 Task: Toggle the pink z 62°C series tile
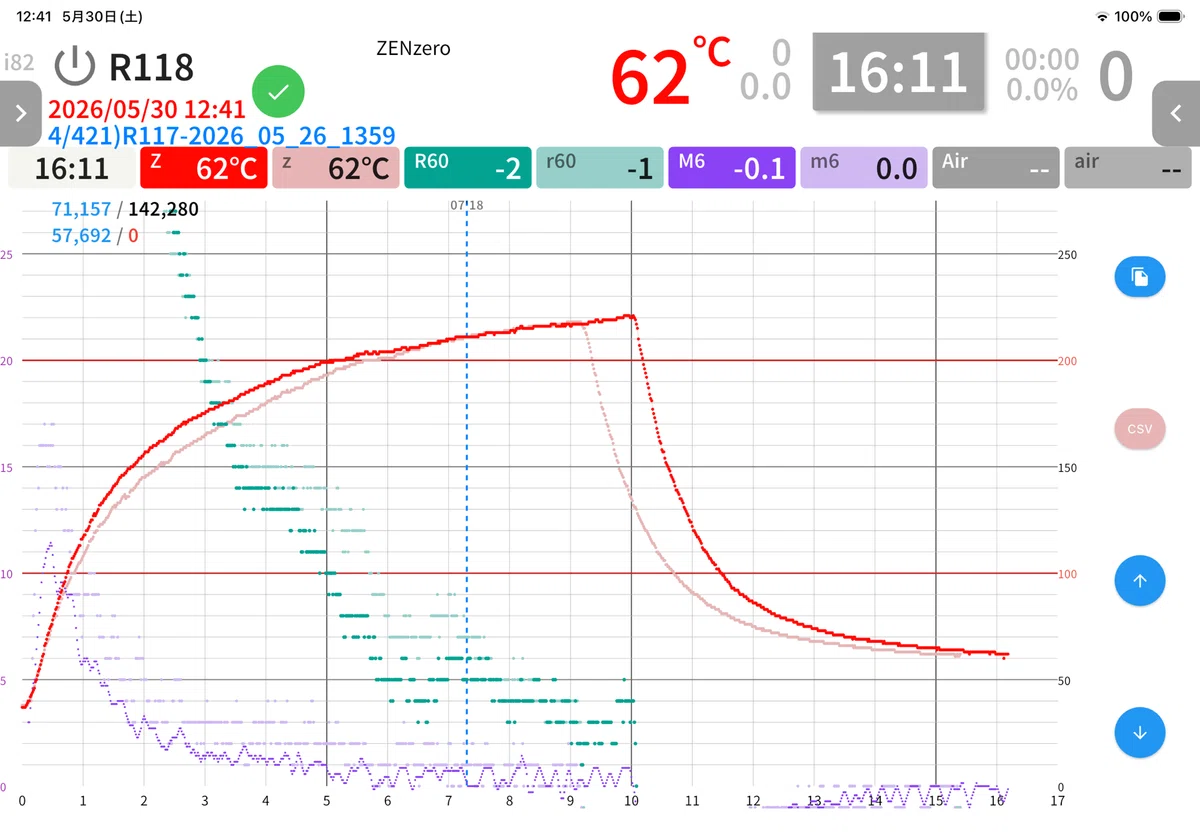[x=335, y=168]
